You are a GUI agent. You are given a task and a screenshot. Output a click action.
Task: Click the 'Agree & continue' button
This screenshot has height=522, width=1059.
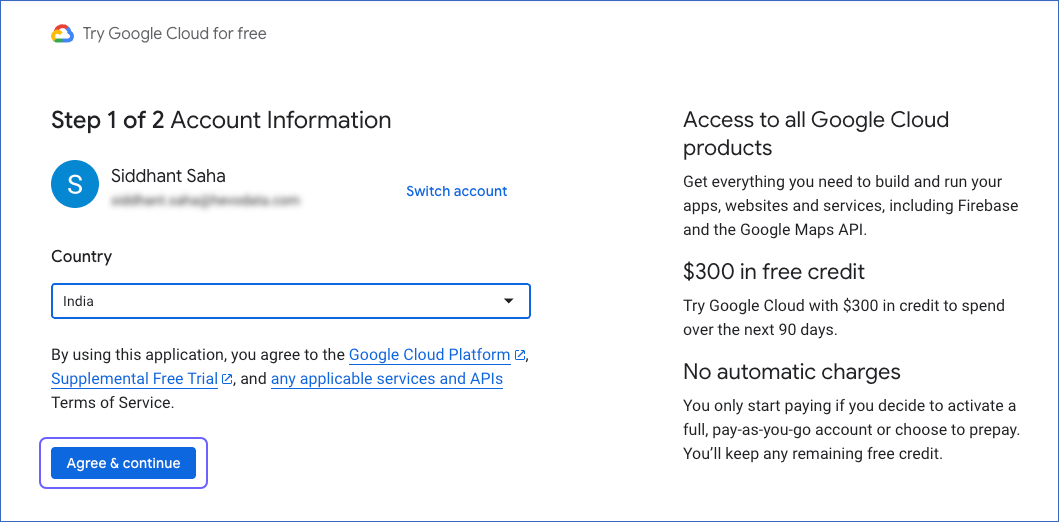(x=124, y=463)
